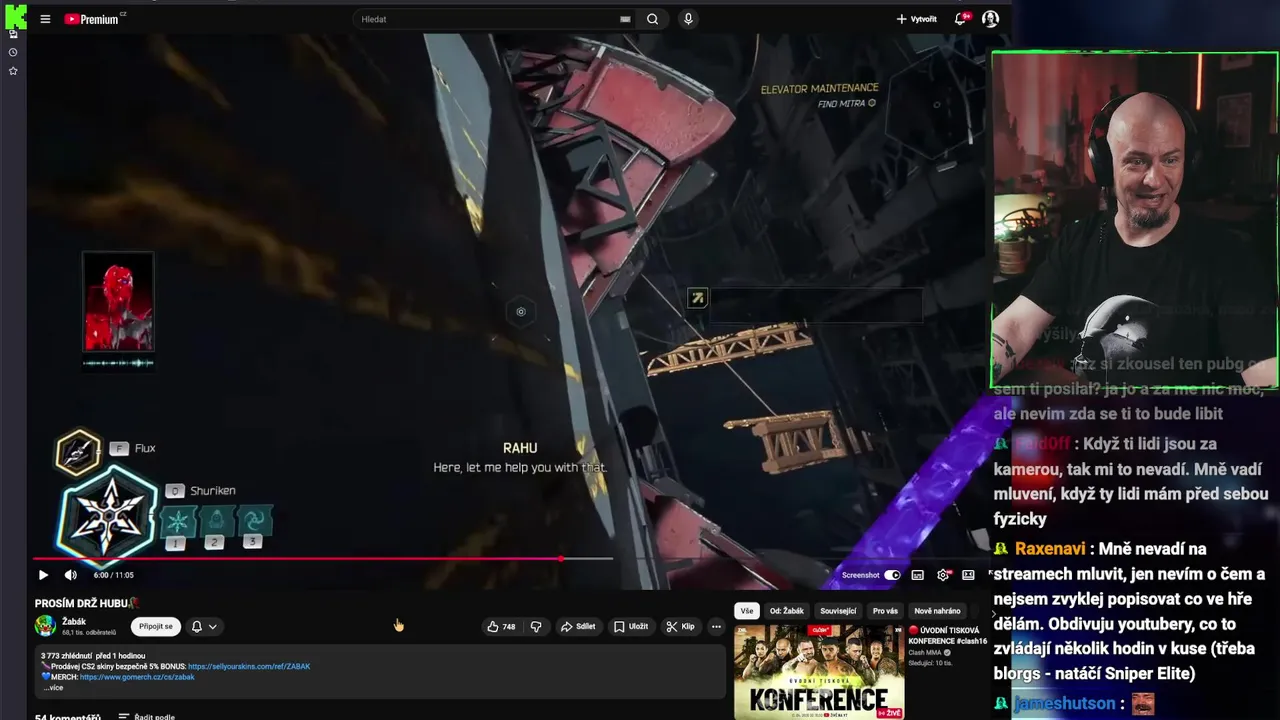Open the YouTube hamburger guide menu

[x=45, y=19]
